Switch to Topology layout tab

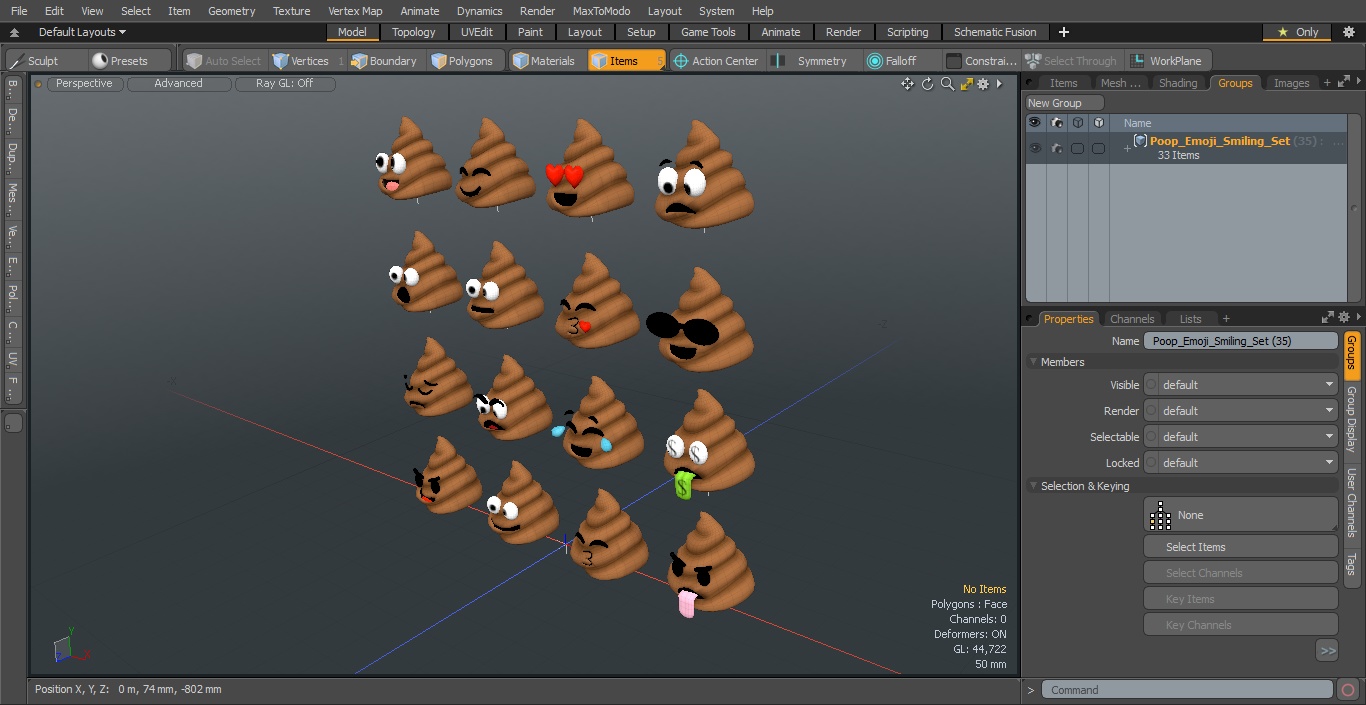(414, 32)
